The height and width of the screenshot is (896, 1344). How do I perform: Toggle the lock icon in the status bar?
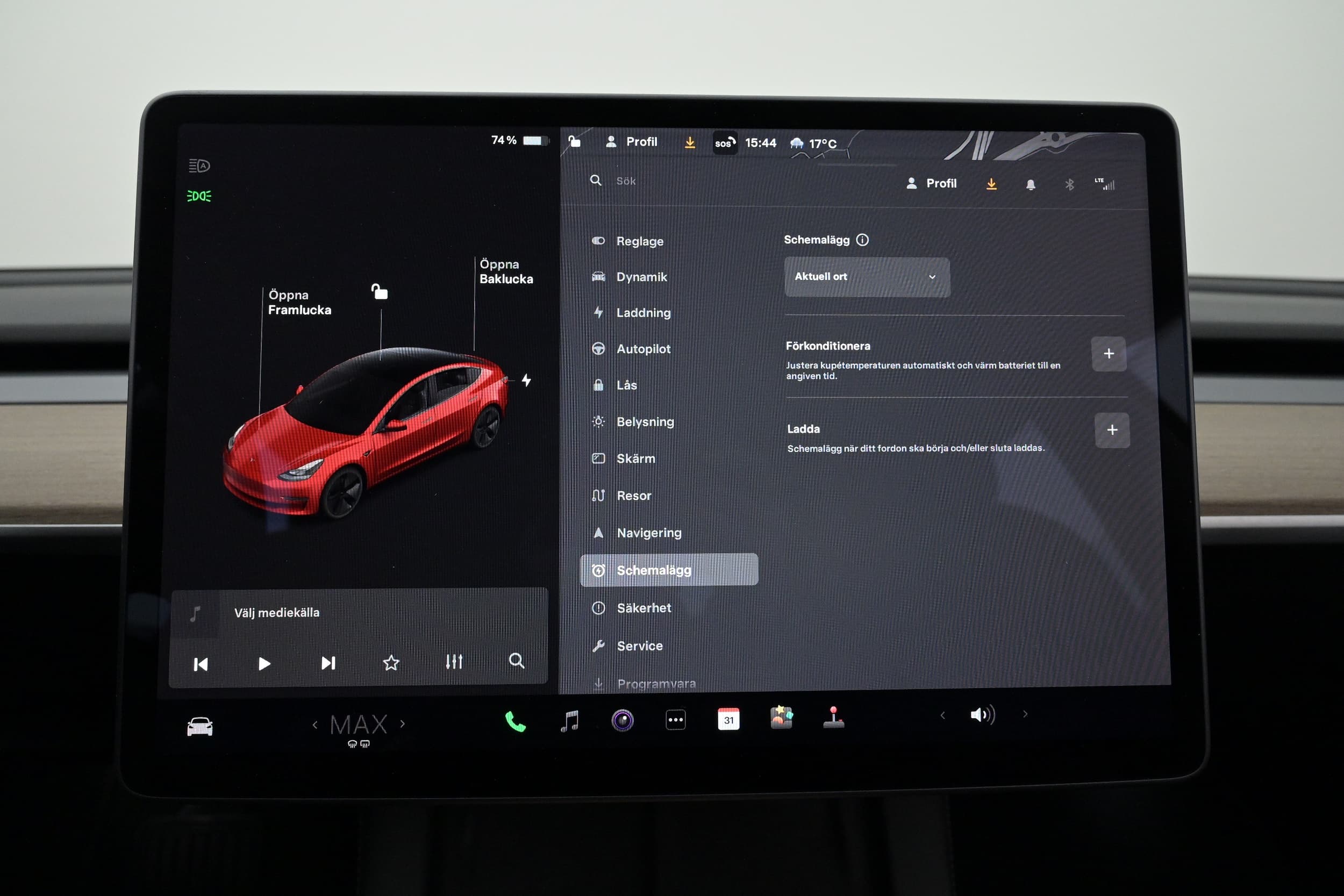574,141
